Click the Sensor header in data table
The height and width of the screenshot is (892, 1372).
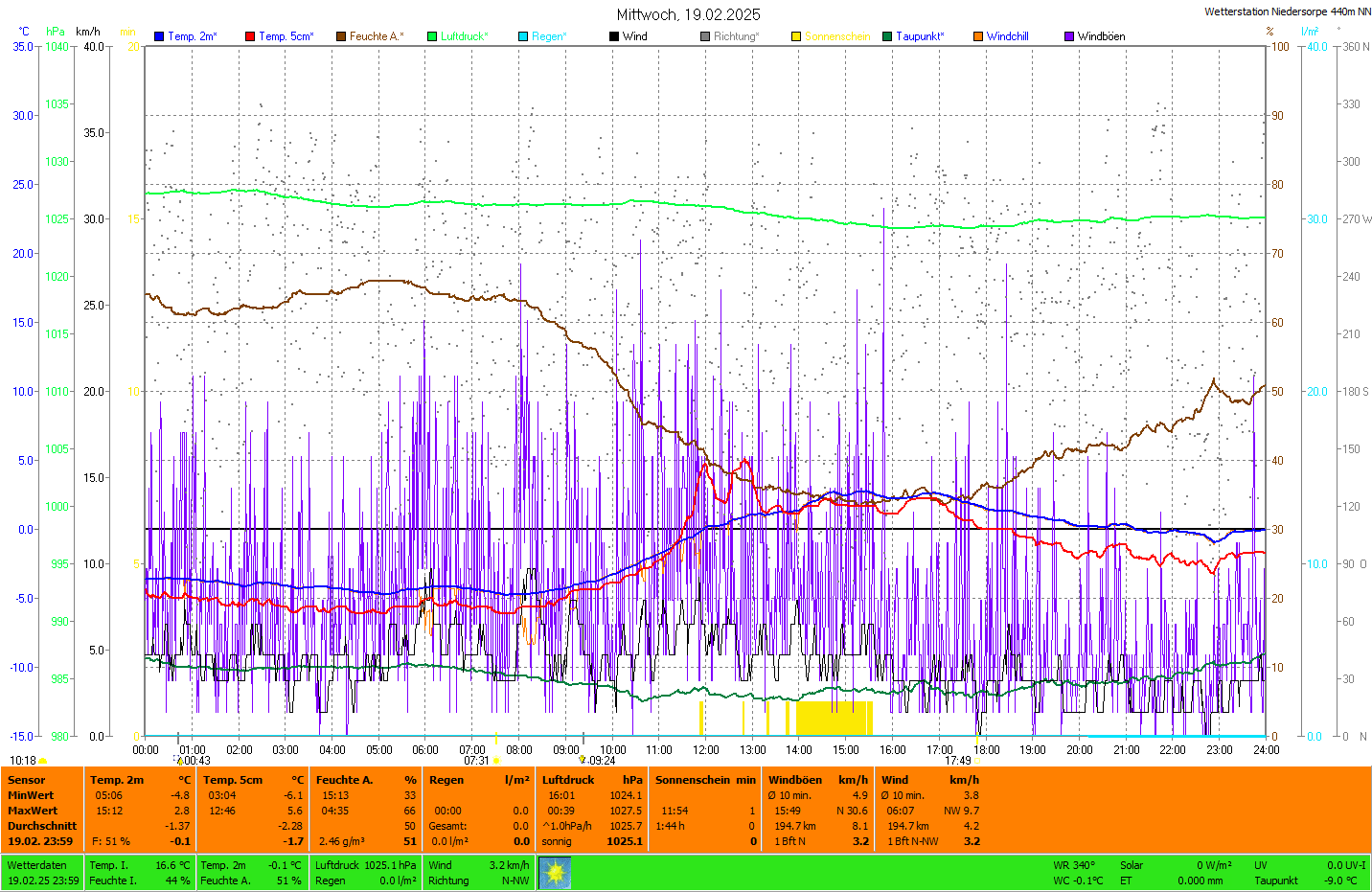pyautogui.click(x=27, y=780)
